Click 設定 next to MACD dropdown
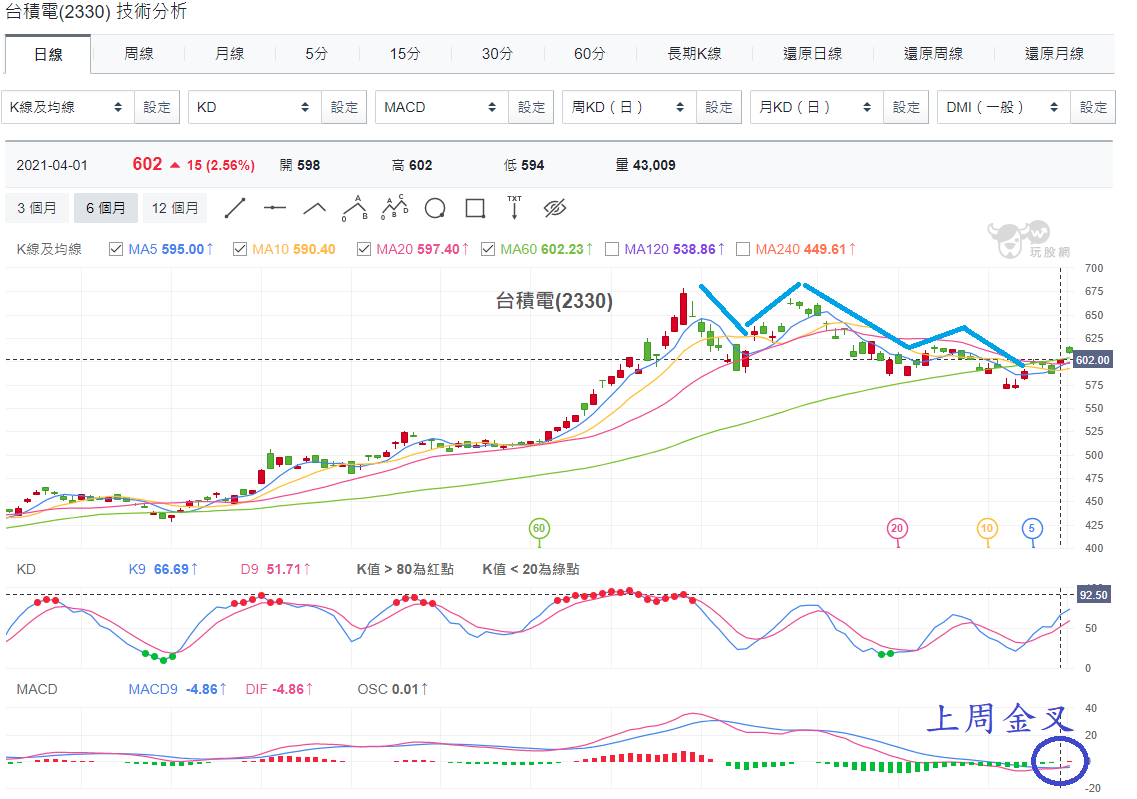This screenshot has width=1137, height=799. (532, 107)
